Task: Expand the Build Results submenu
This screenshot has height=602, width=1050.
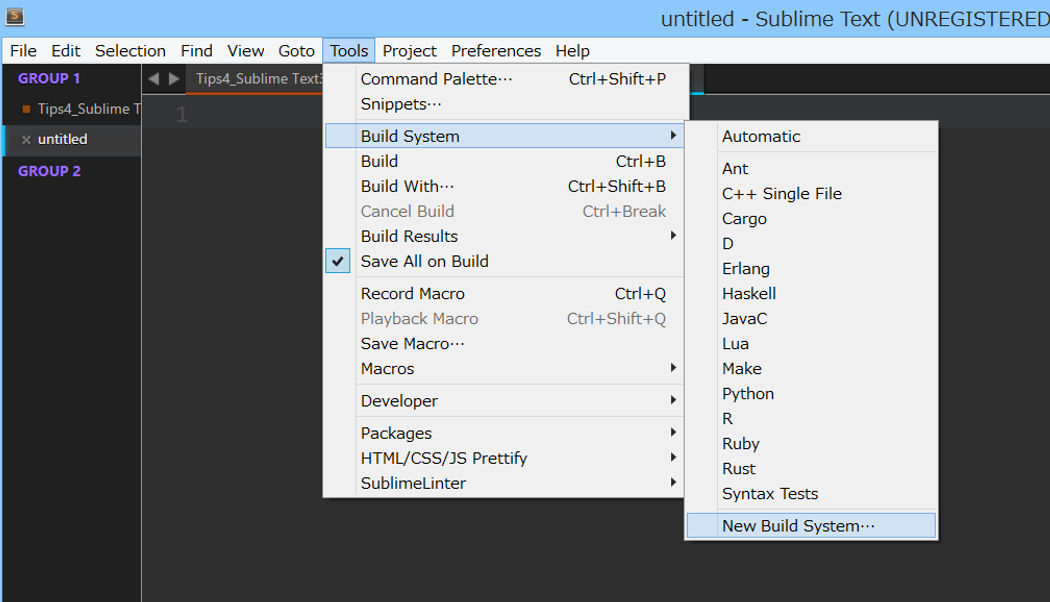Action: [x=504, y=236]
